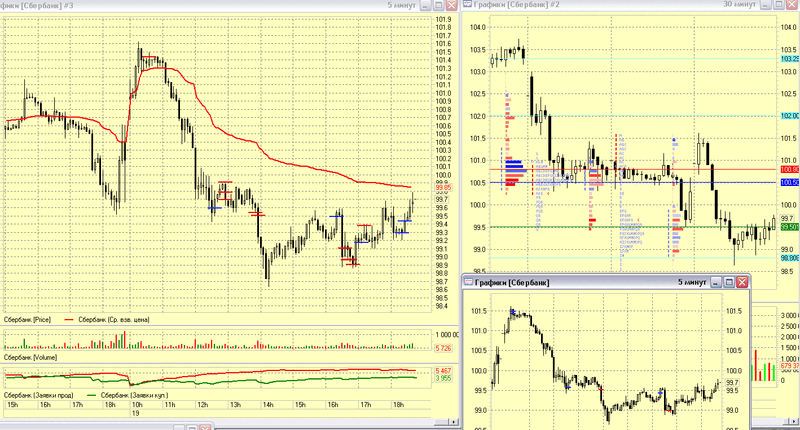This screenshot has width=800, height=430.
Task: Click the 5 минут timeframe label in window #3 title
Action: (402, 5)
